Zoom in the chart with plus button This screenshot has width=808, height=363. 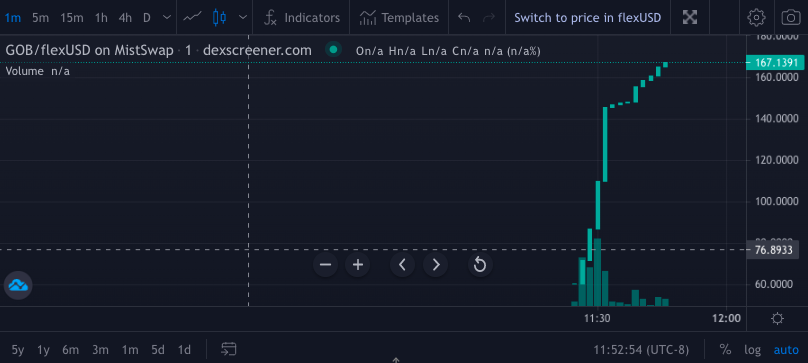(358, 265)
